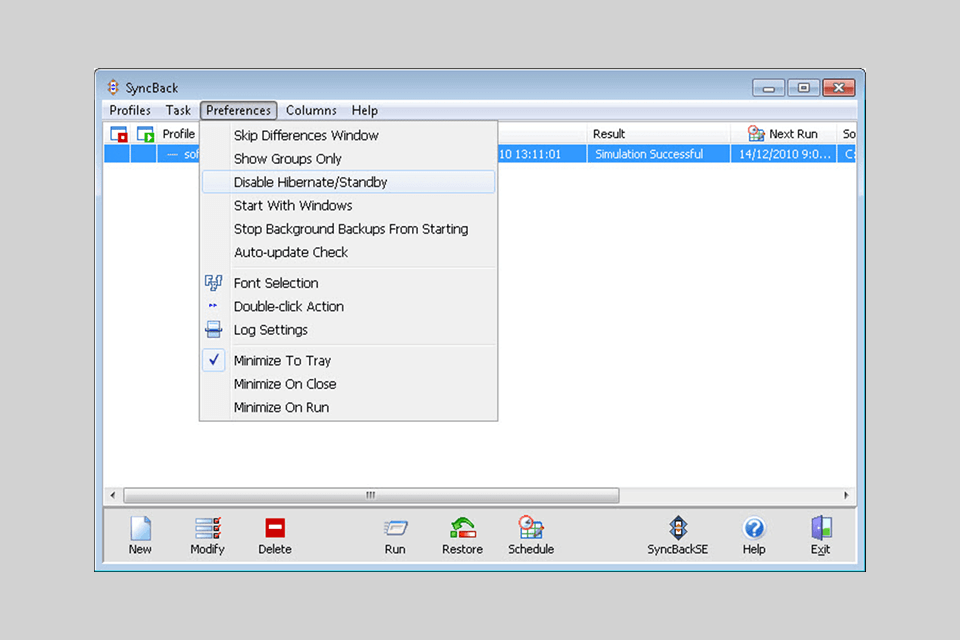This screenshot has width=960, height=640.
Task: Click the green run column header icon
Action: pos(145,134)
